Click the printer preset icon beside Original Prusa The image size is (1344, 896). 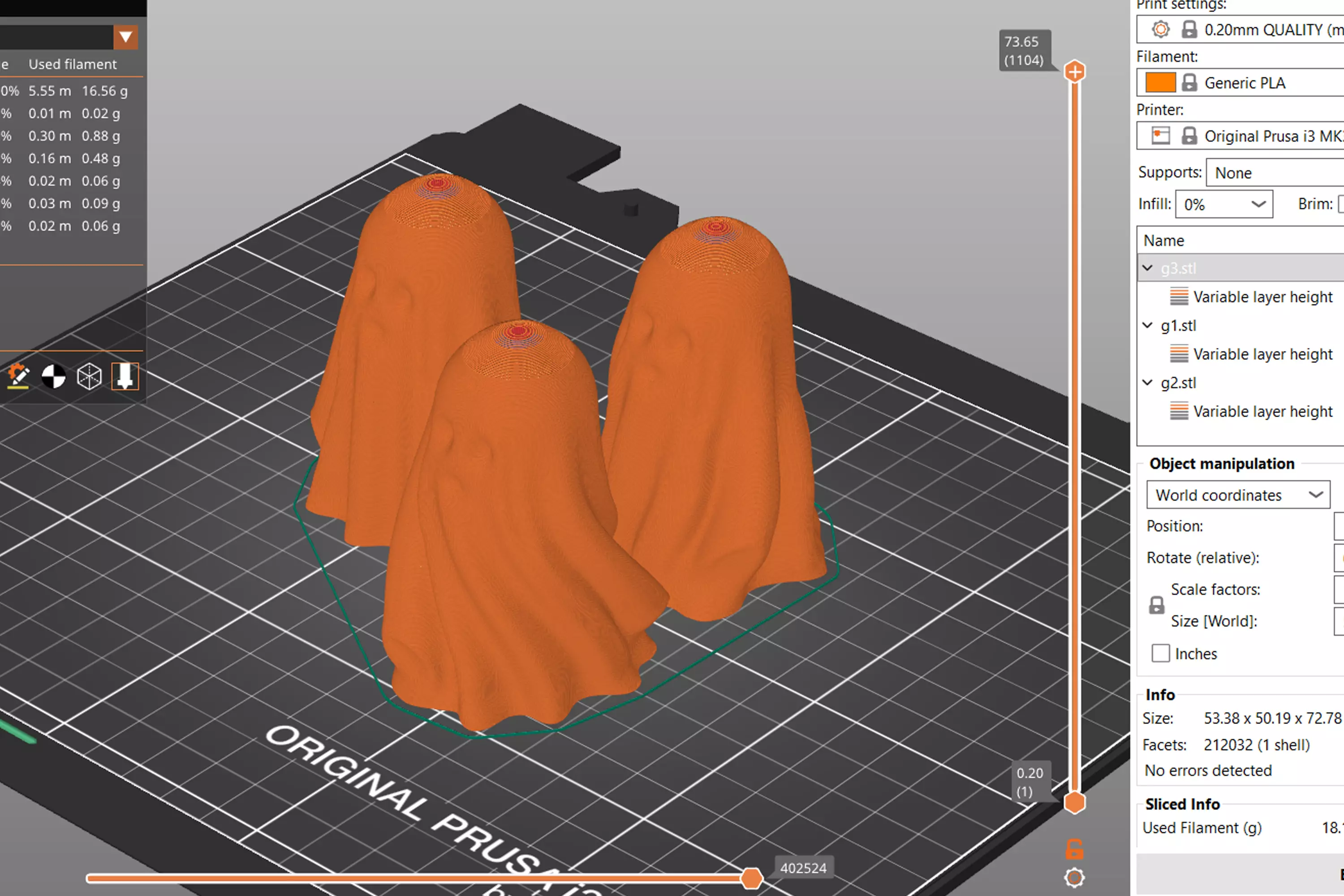click(x=1161, y=136)
